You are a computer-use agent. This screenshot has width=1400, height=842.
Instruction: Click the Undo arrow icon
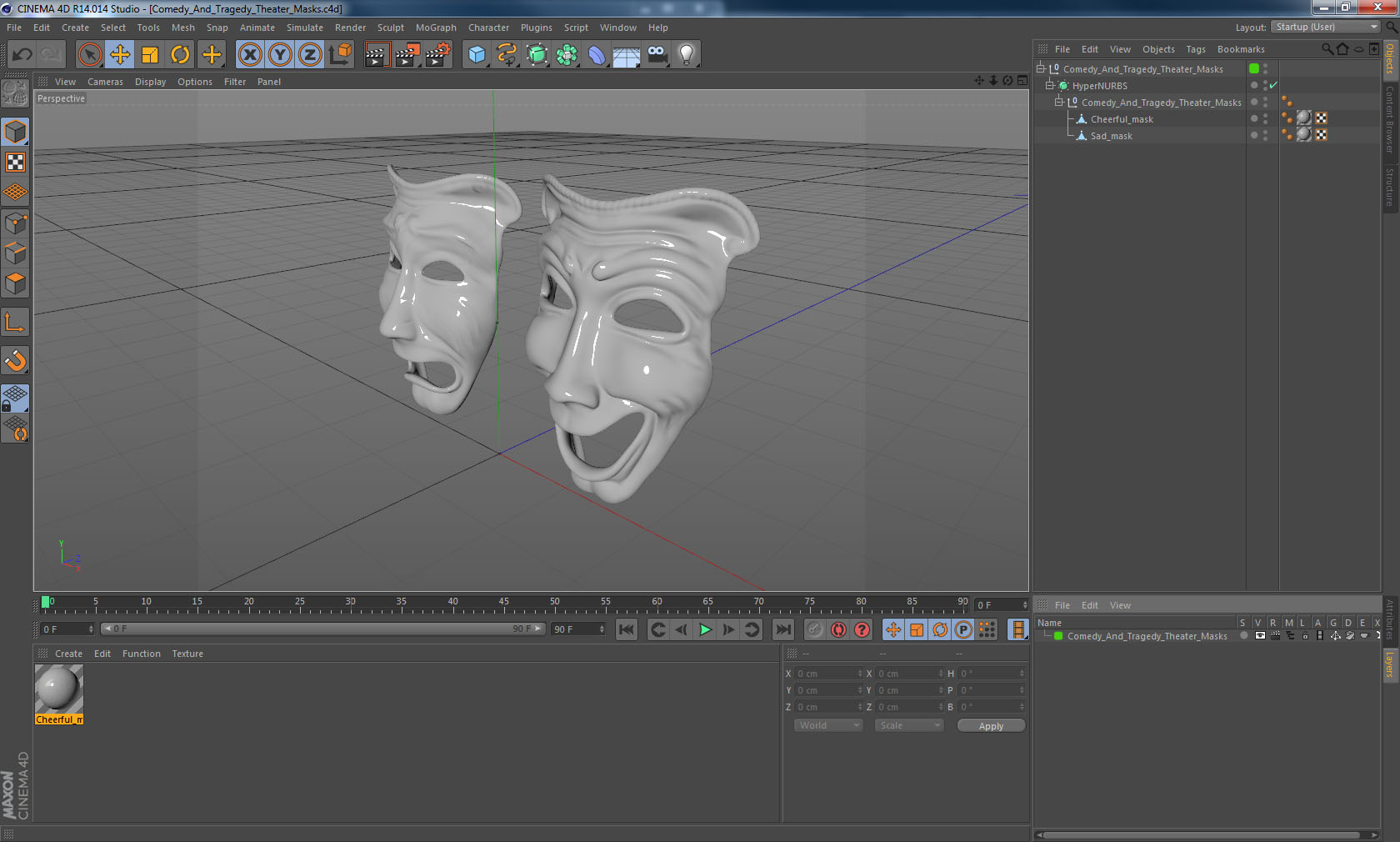pos(22,55)
